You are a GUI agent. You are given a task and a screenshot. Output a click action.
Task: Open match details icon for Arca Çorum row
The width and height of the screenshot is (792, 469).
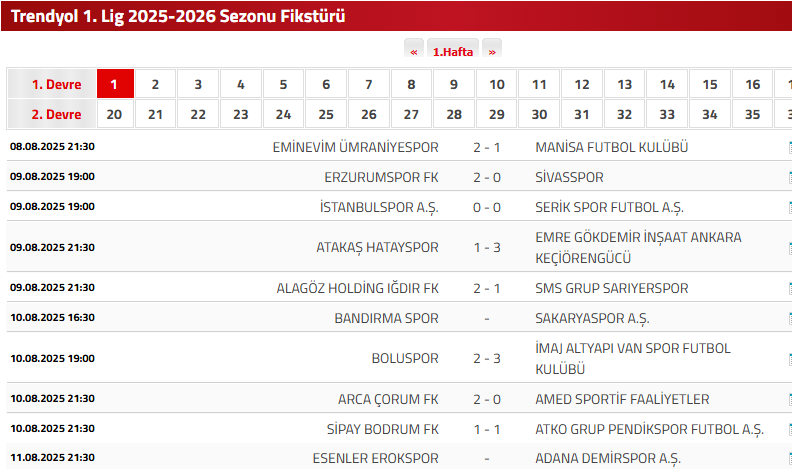point(790,399)
